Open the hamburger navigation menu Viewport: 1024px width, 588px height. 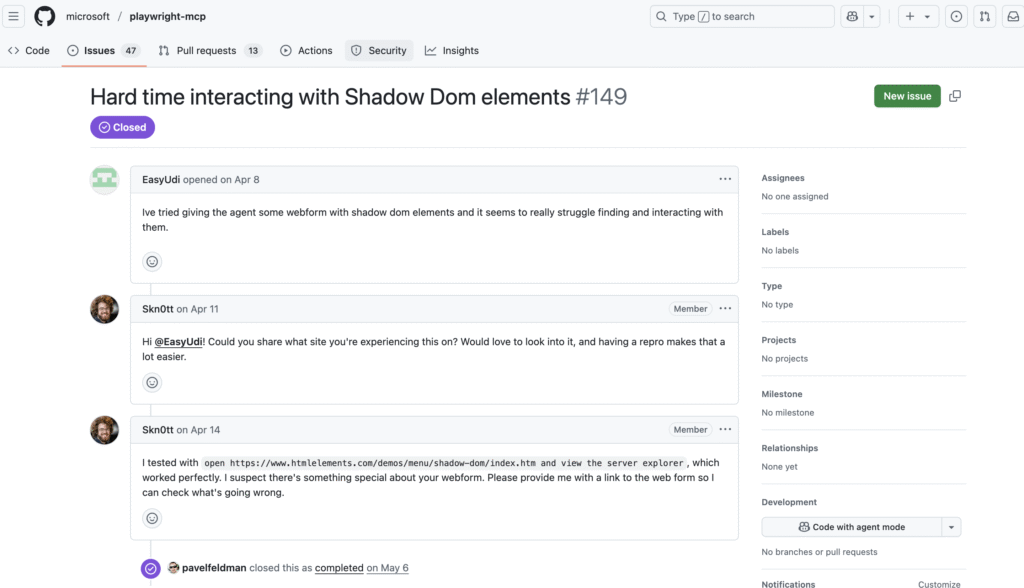coord(14,16)
